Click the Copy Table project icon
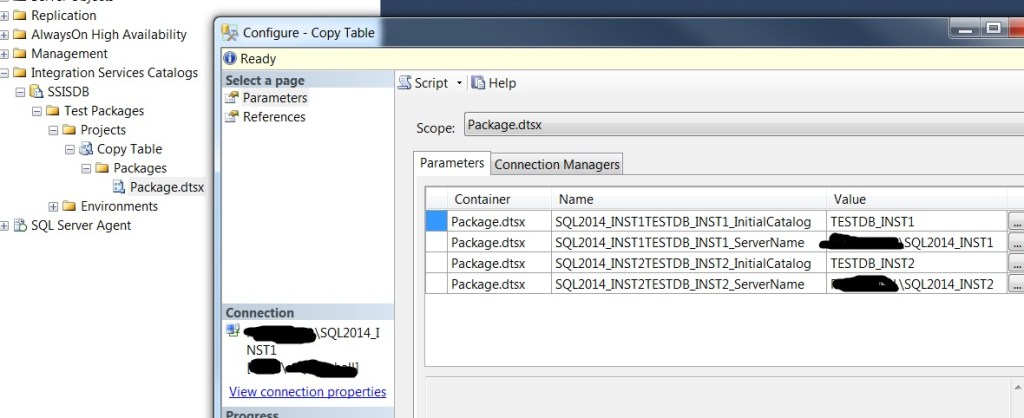The image size is (1024, 418). (x=86, y=149)
